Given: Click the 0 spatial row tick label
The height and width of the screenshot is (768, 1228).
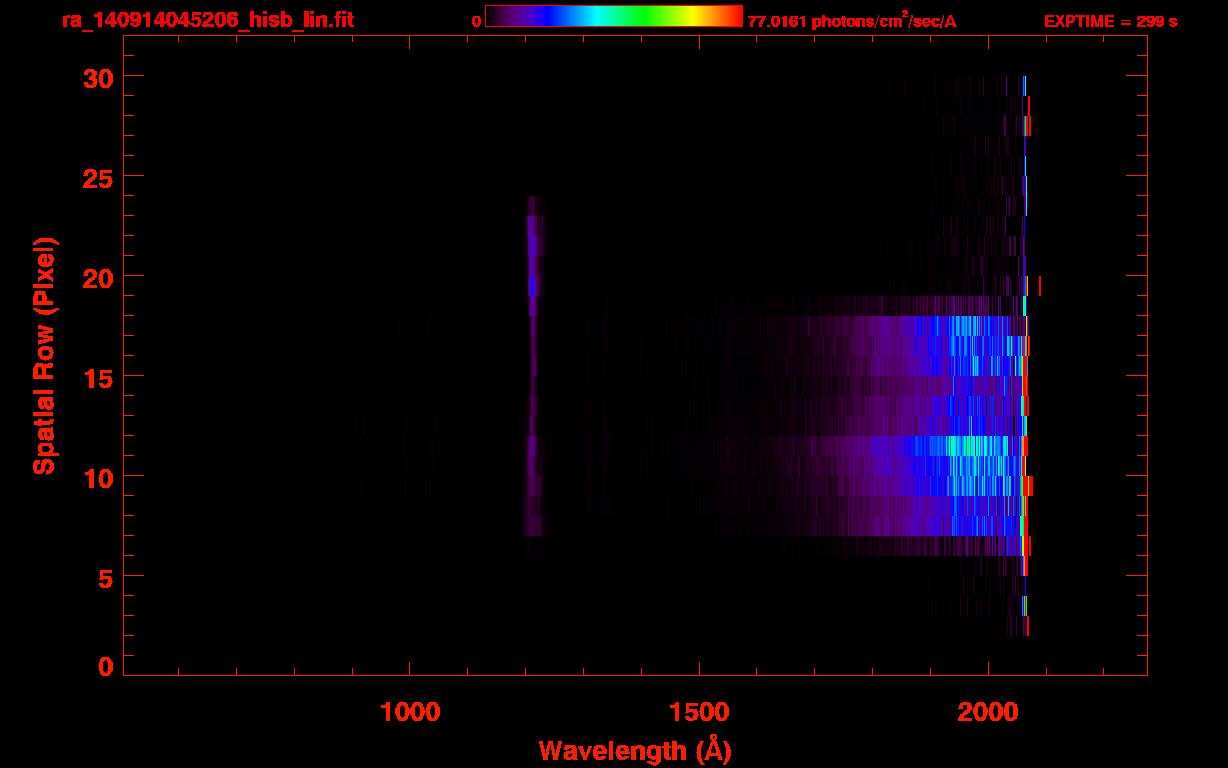Looking at the screenshot, I should tap(106, 666).
